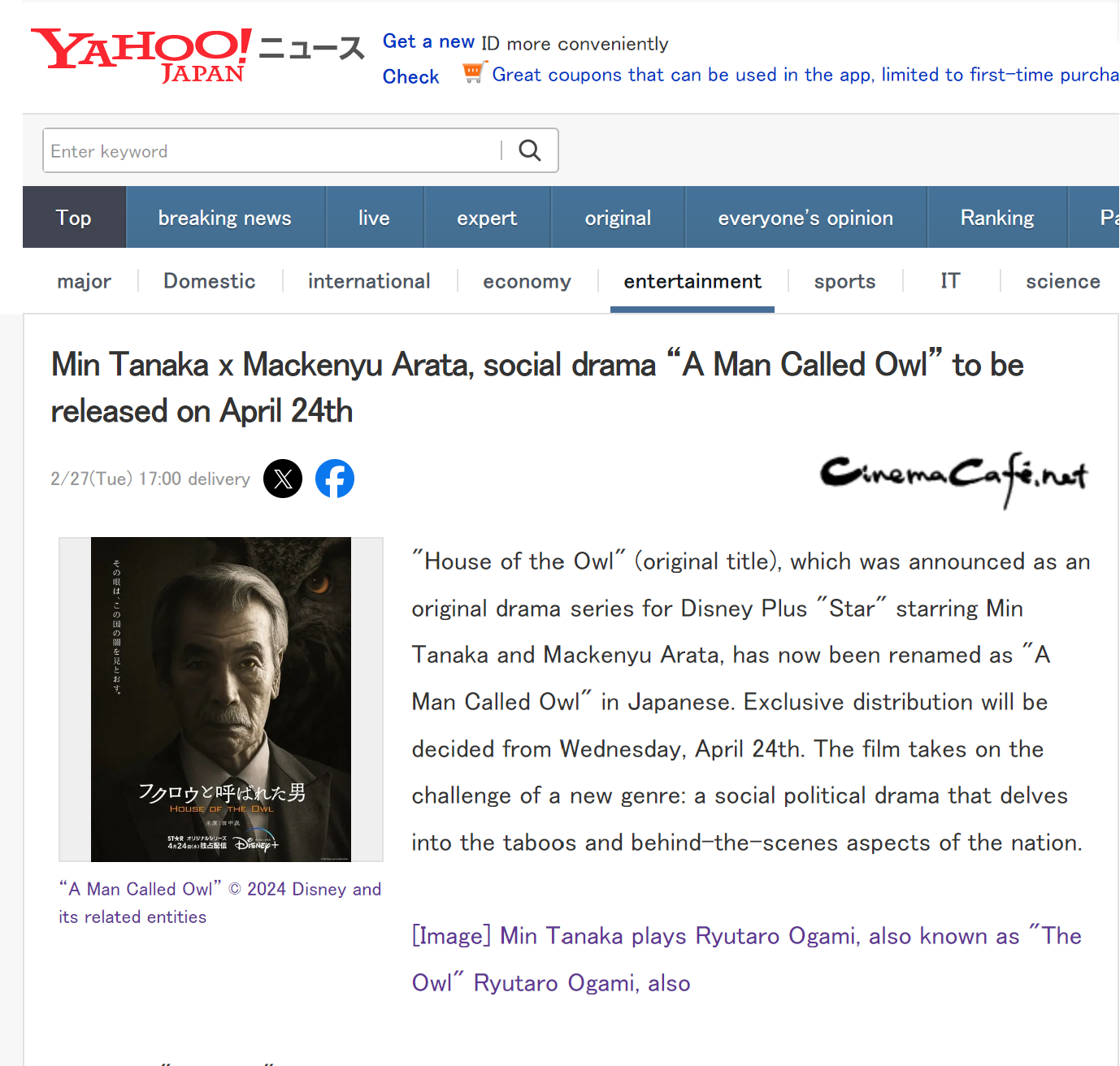
Task: Open the breaking news tab
Action: [x=225, y=218]
